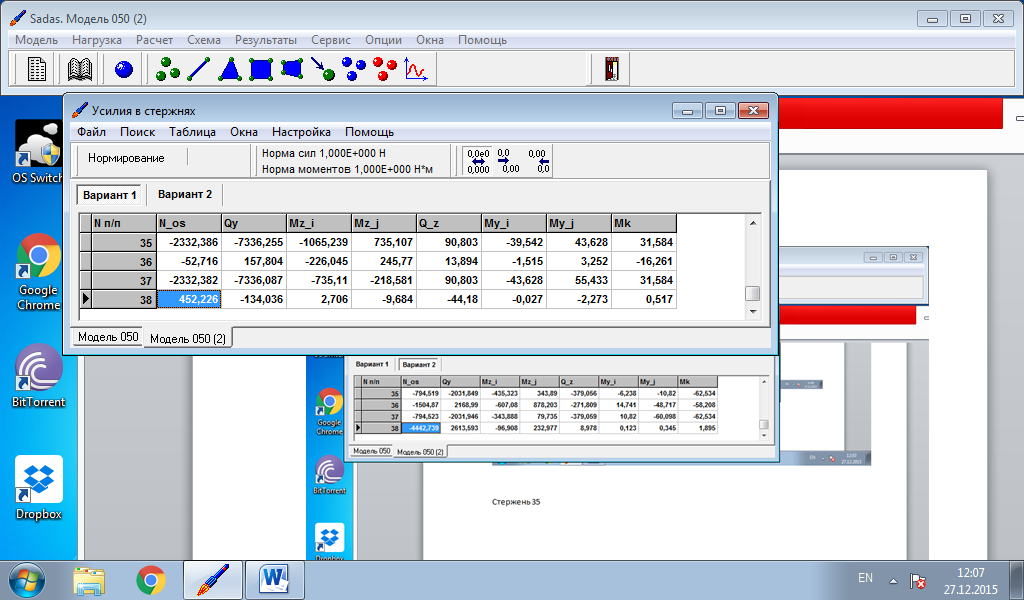This screenshot has height=600, width=1024.
Task: Select the blue square plate element icon
Action: pos(261,69)
